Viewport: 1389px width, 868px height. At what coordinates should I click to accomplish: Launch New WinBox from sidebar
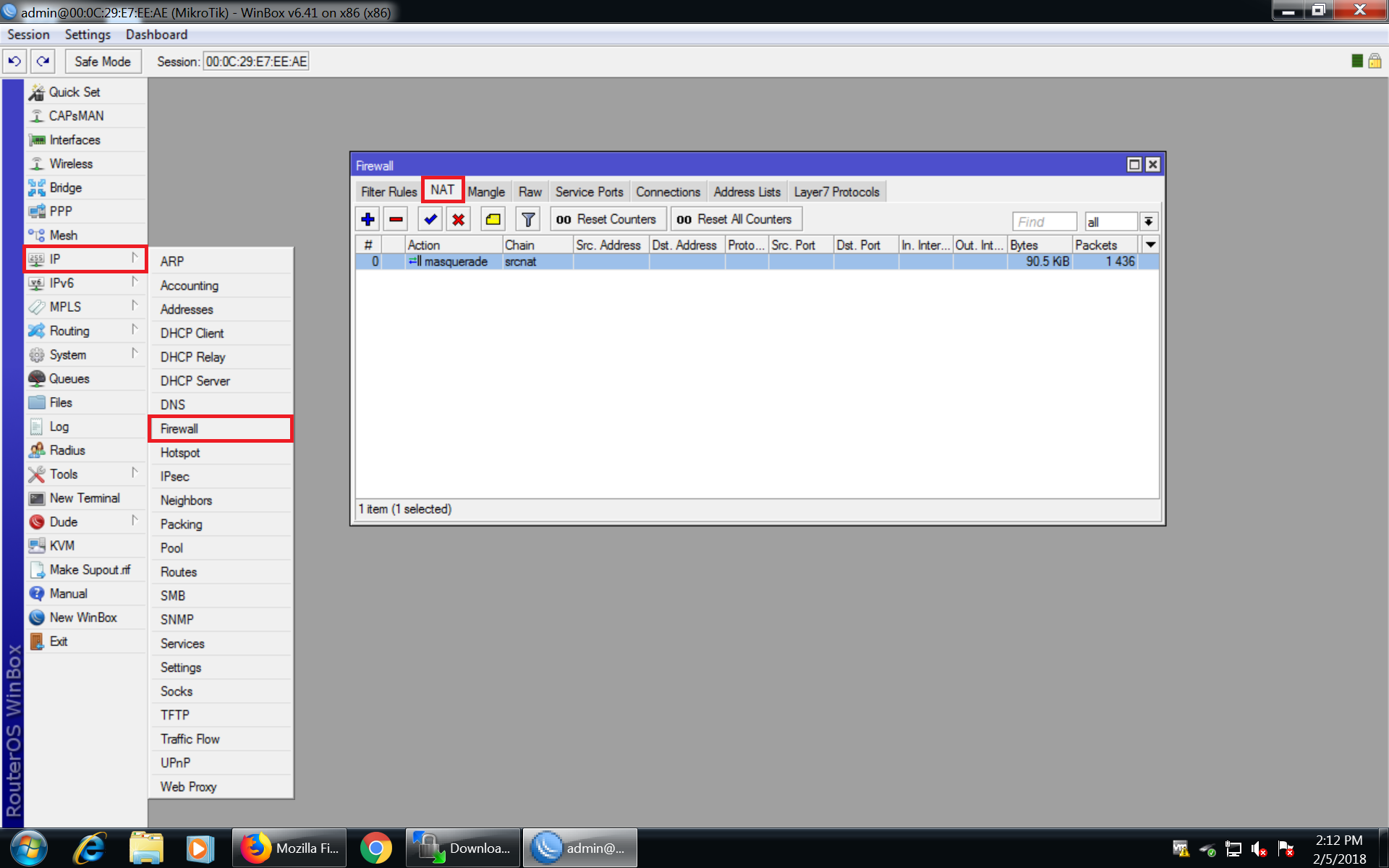point(85,617)
